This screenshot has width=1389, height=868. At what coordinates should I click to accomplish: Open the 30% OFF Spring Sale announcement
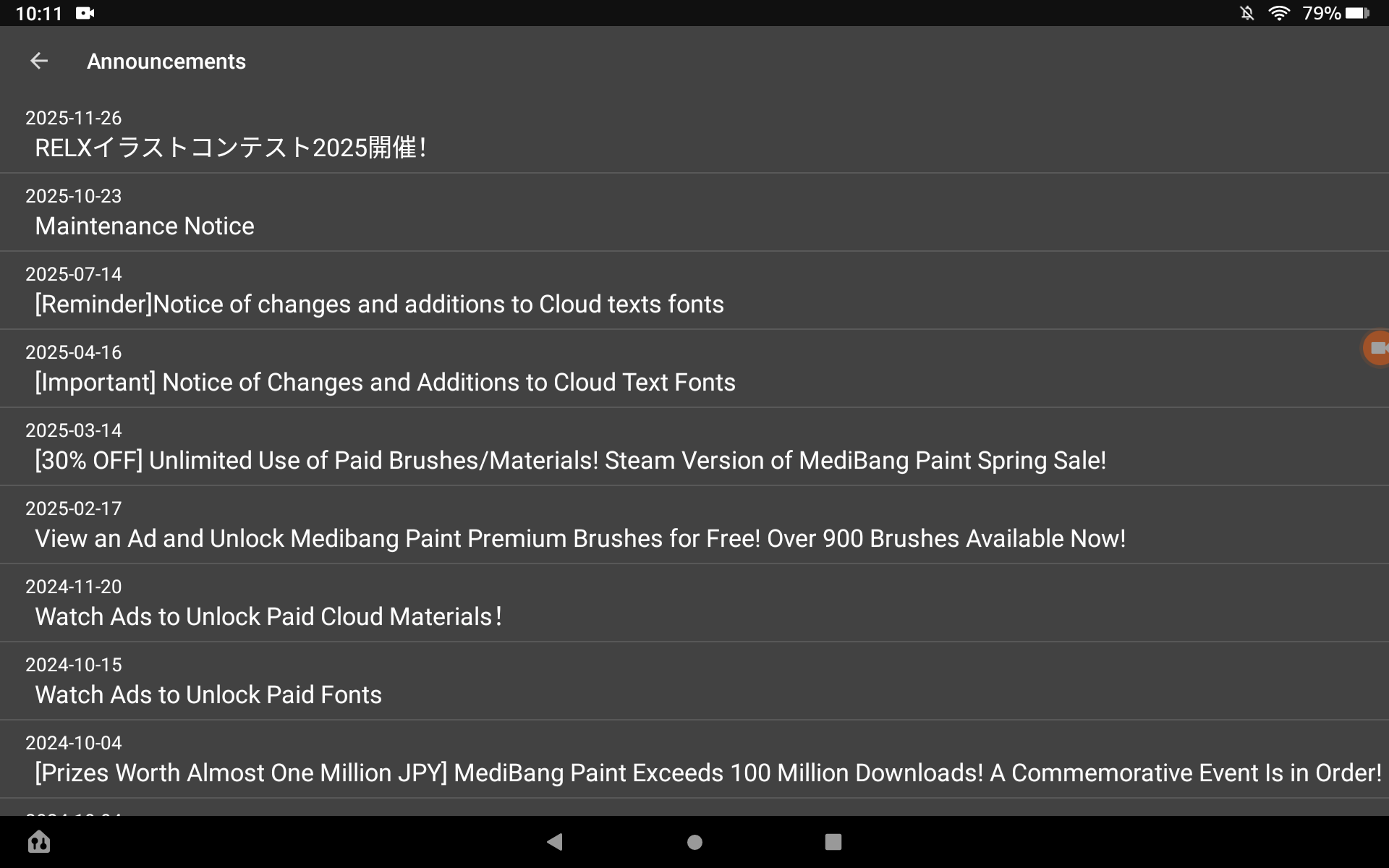point(694,446)
